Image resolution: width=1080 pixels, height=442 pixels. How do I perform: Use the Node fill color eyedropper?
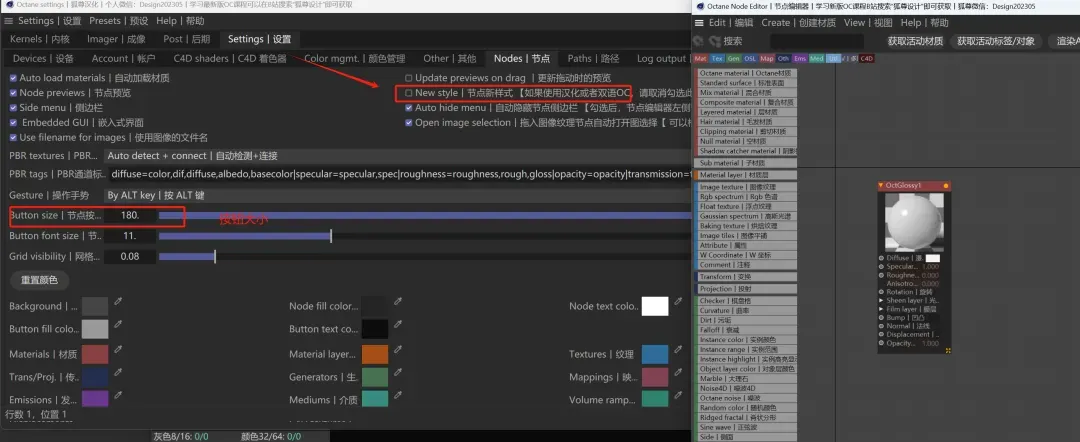click(398, 301)
